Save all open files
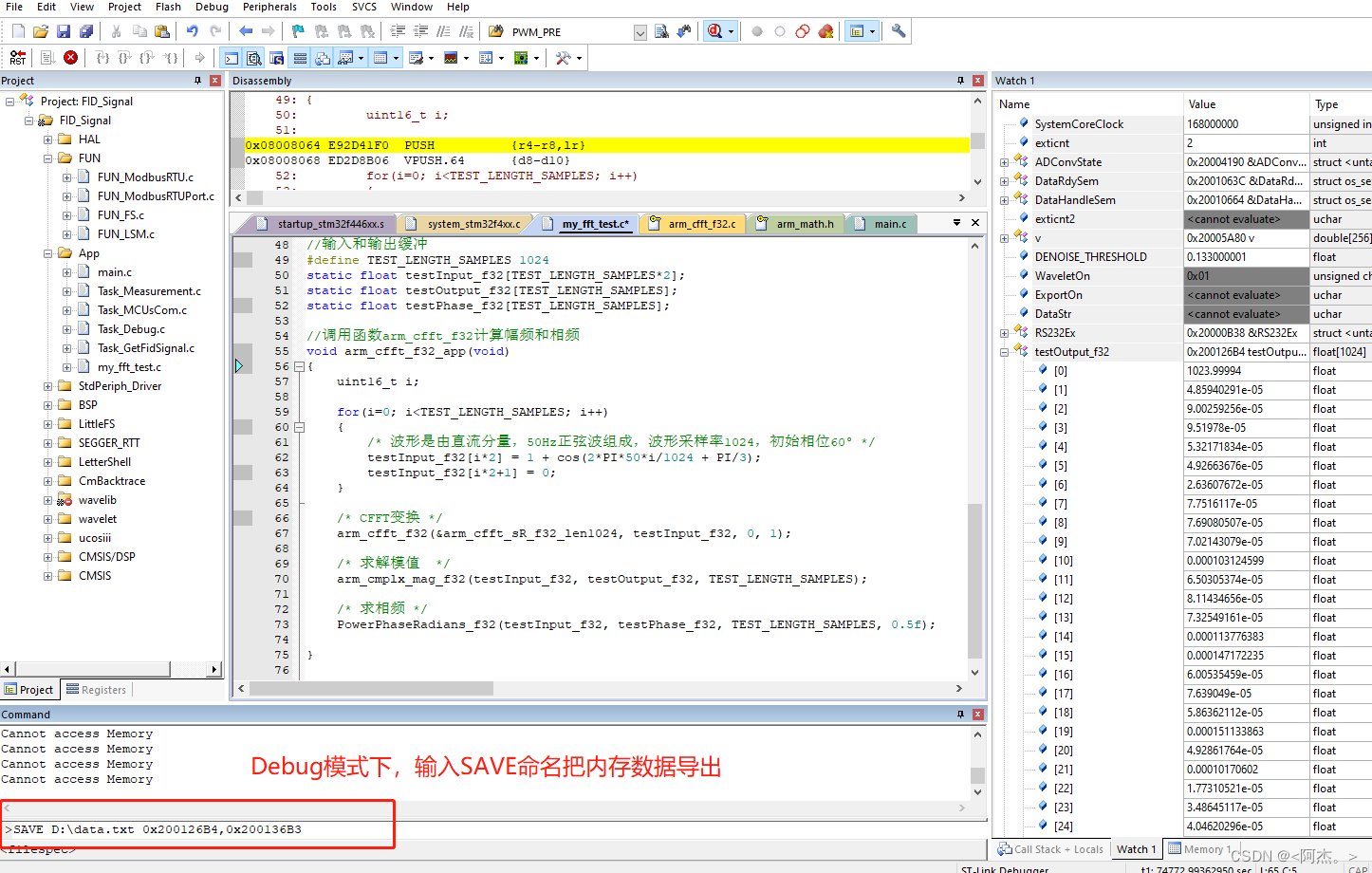This screenshot has height=873, width=1372. [85, 30]
